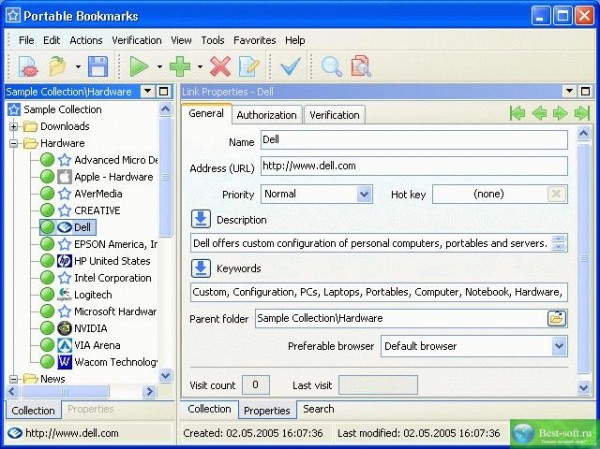
Task: Open the Priority dropdown
Action: pos(364,194)
